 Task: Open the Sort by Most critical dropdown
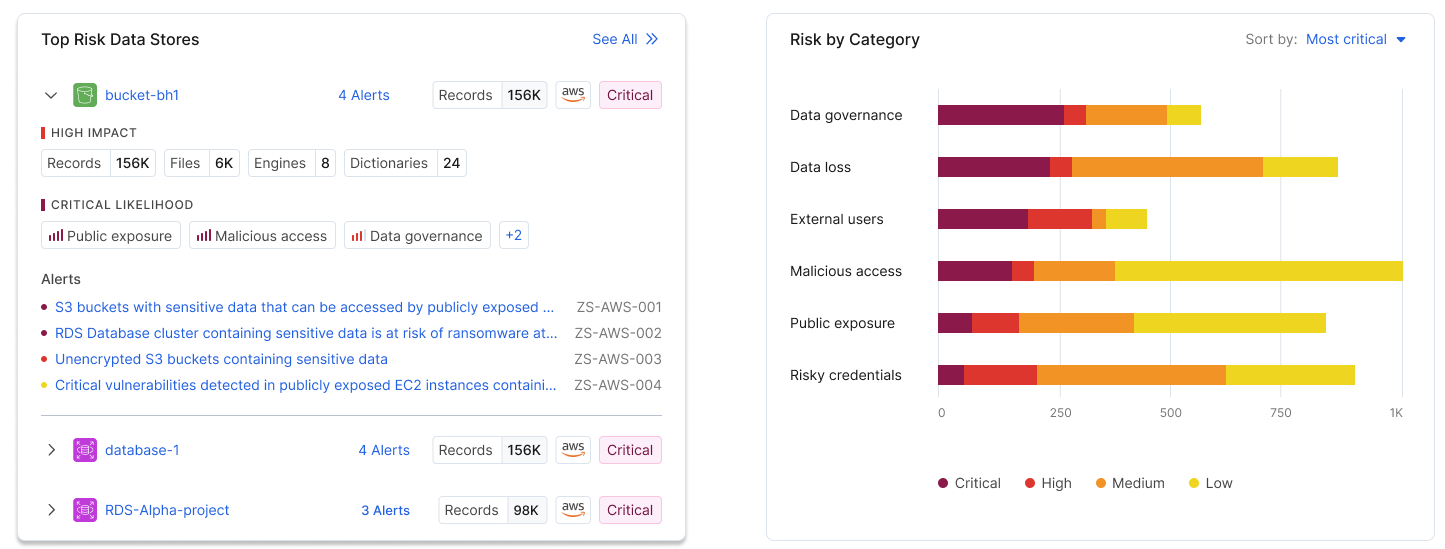(1356, 39)
